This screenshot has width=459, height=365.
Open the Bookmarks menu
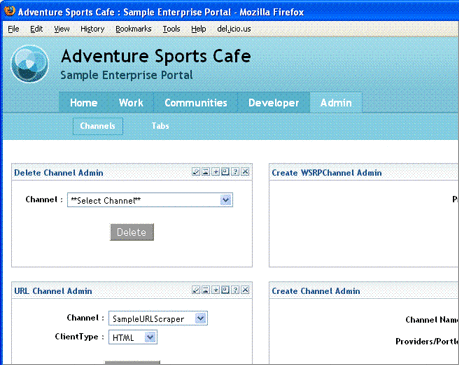pos(133,29)
